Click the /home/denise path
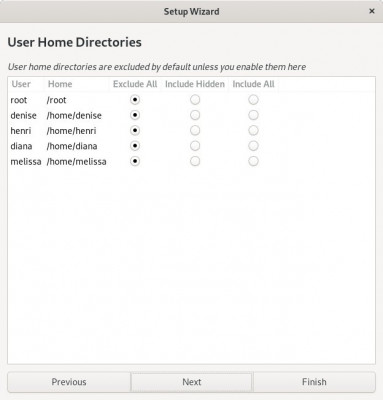The image size is (383, 400). (x=74, y=115)
